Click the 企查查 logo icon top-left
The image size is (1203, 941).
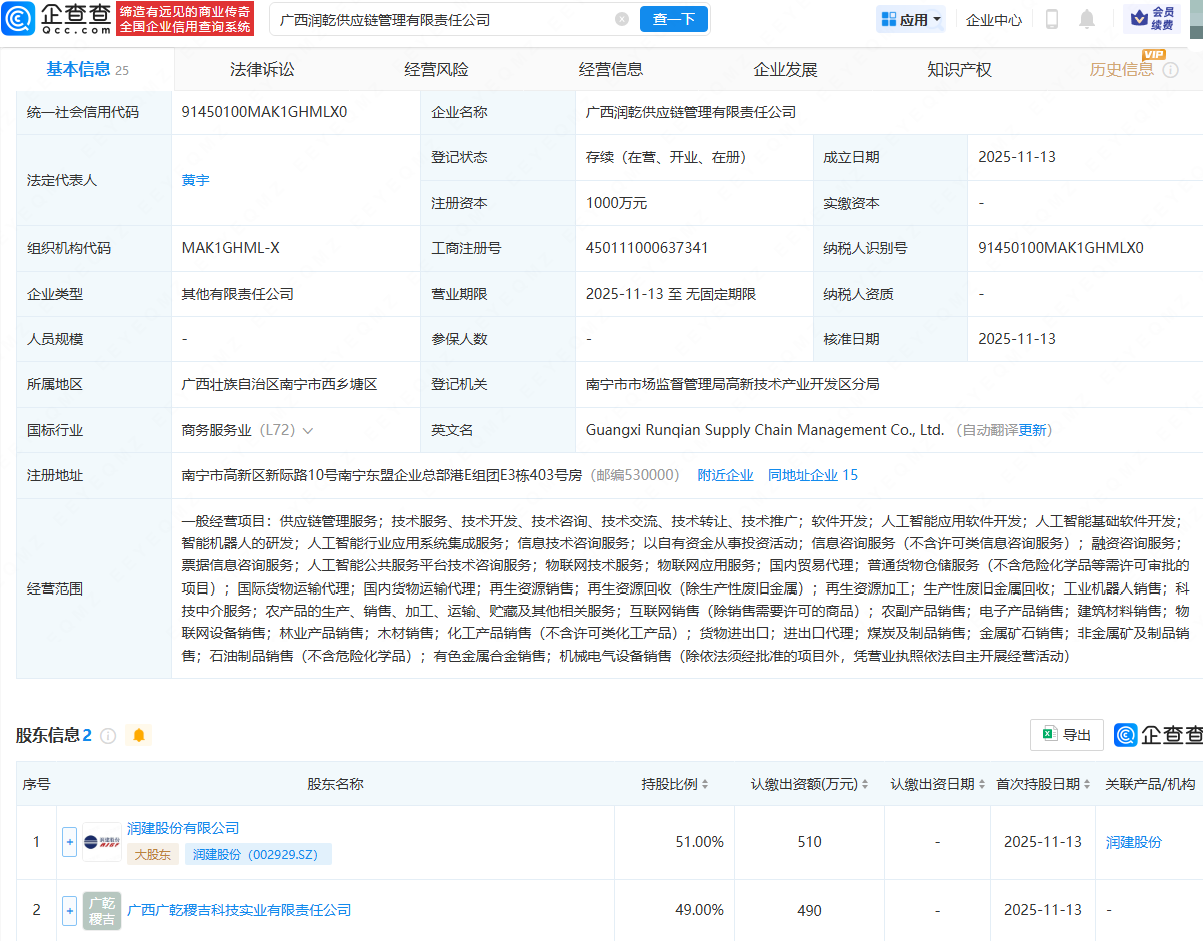click(x=18, y=19)
